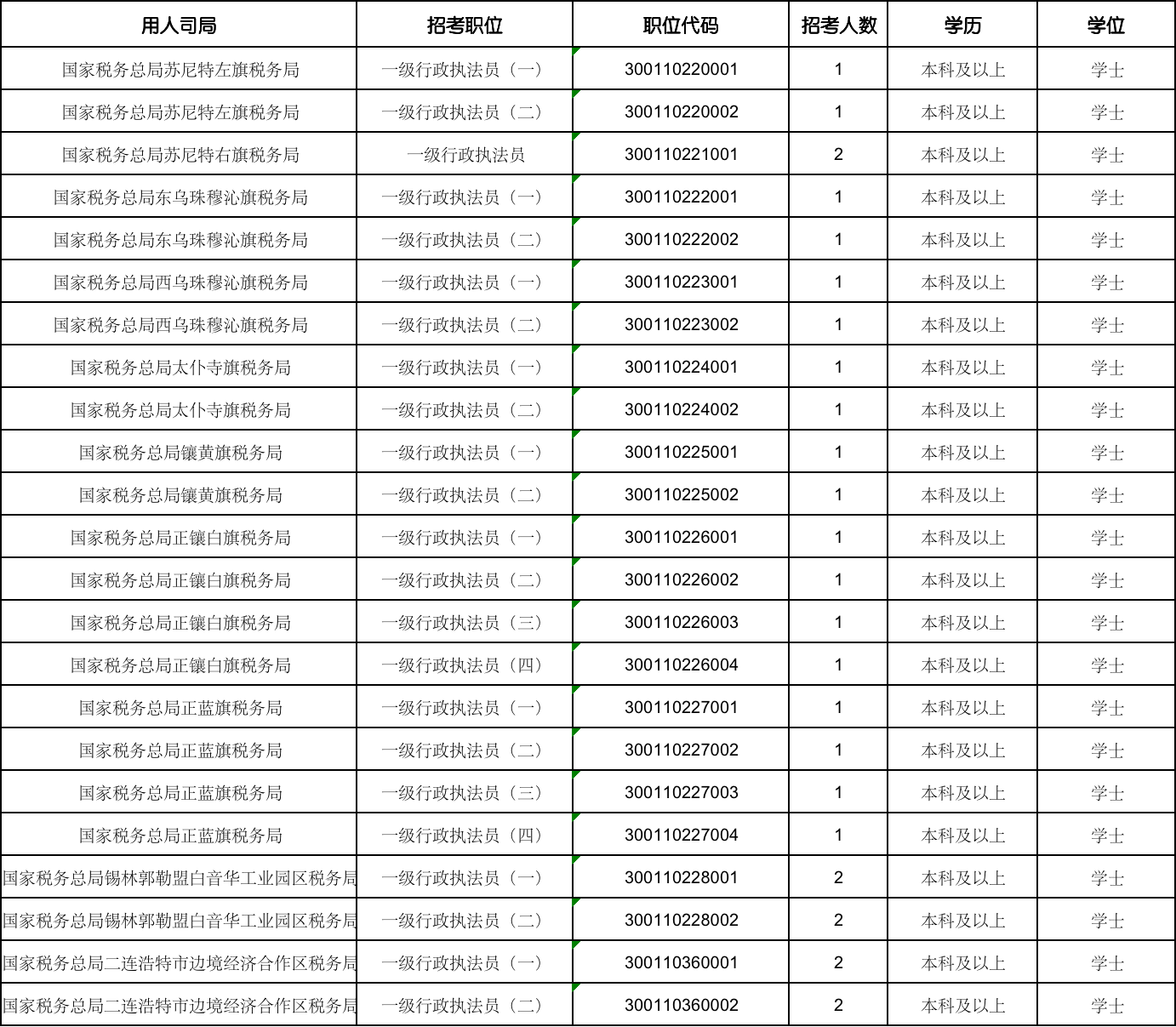Click position code 300110220002
The width and height of the screenshot is (1176, 1027).
click(681, 111)
